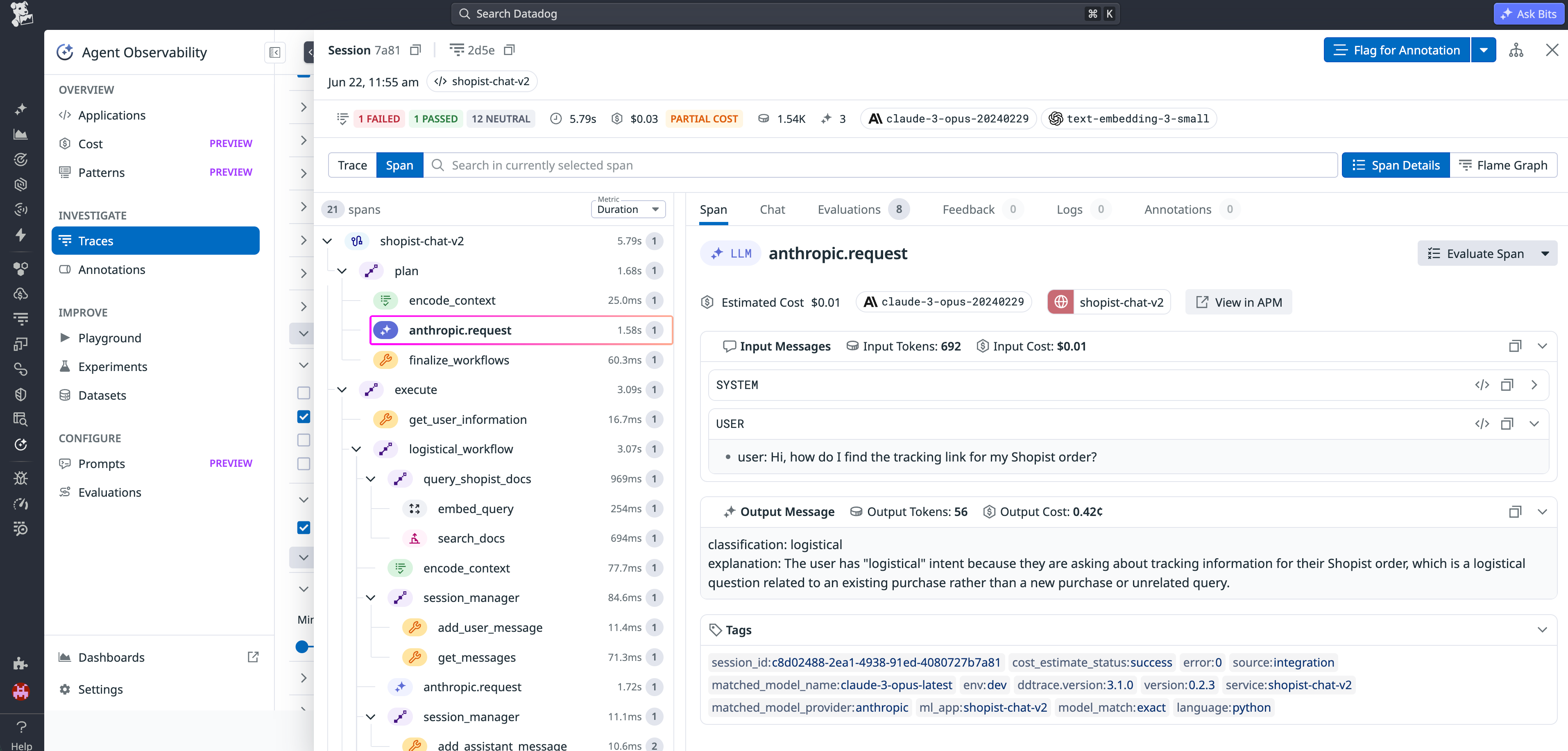Switch to Trace view toggle
The height and width of the screenshot is (751, 1568).
(x=352, y=165)
